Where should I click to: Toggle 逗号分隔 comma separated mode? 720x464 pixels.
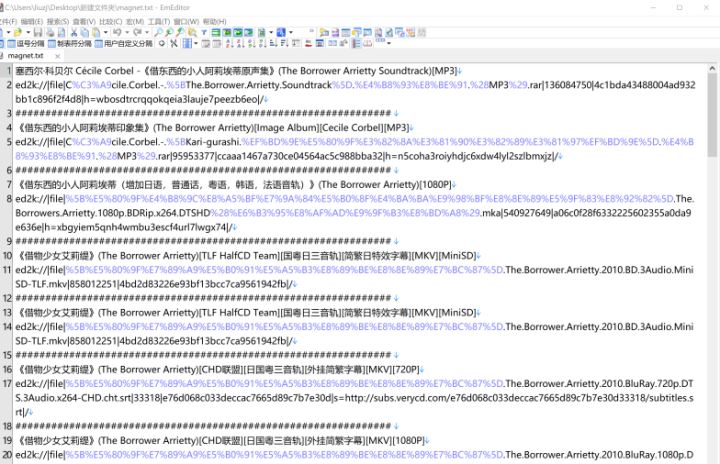[27, 43]
